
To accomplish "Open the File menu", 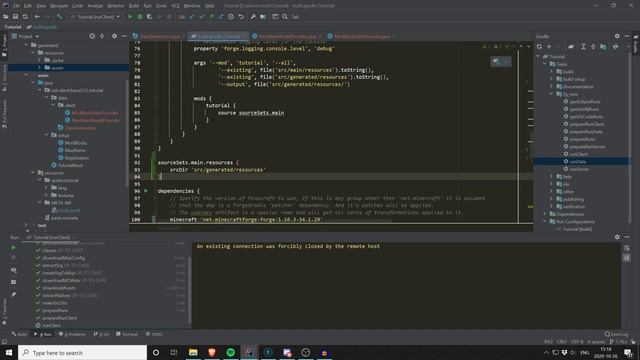I will pos(16,6).
